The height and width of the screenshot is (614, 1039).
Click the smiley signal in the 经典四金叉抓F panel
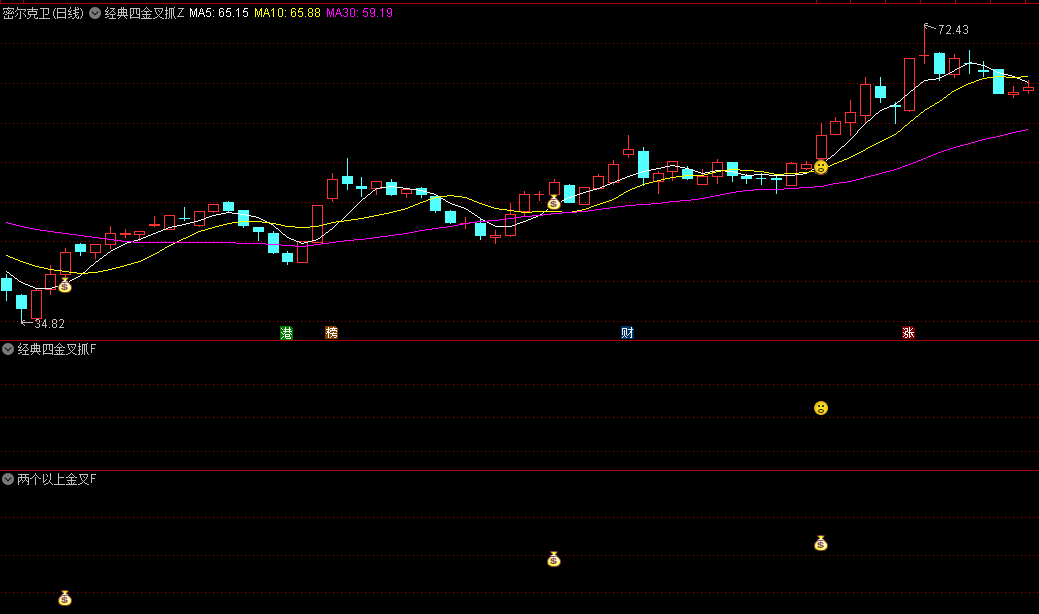821,408
